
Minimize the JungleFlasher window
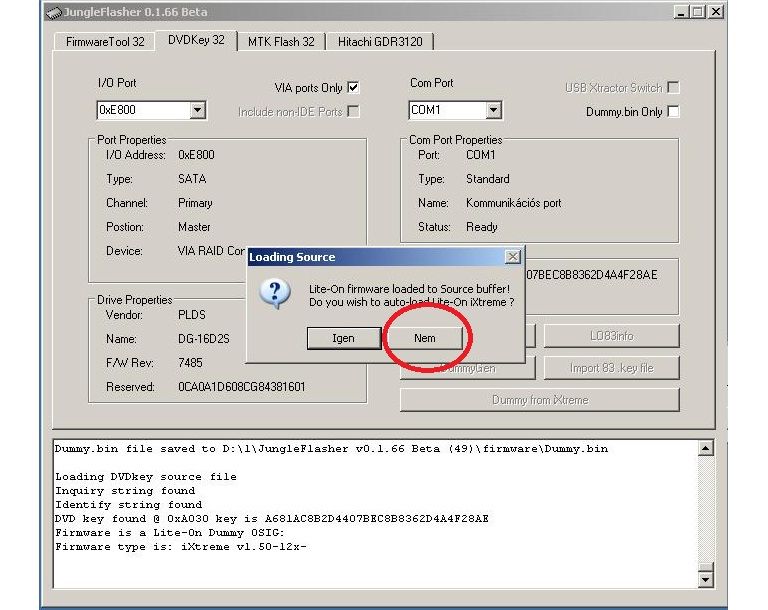point(681,11)
